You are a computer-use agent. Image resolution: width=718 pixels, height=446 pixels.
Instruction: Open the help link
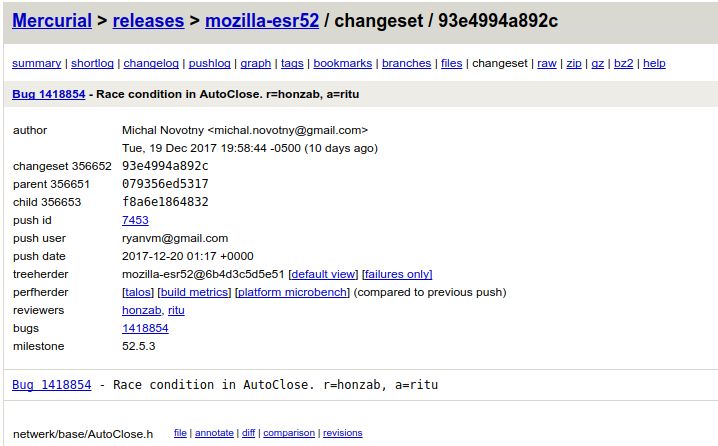[x=654, y=63]
